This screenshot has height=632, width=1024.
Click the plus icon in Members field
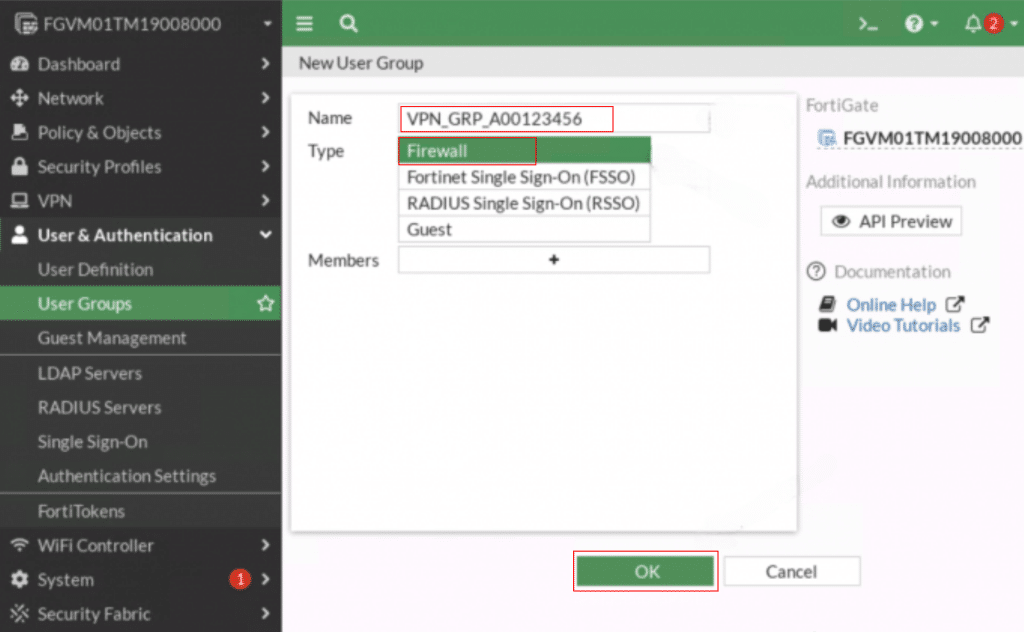click(x=554, y=260)
